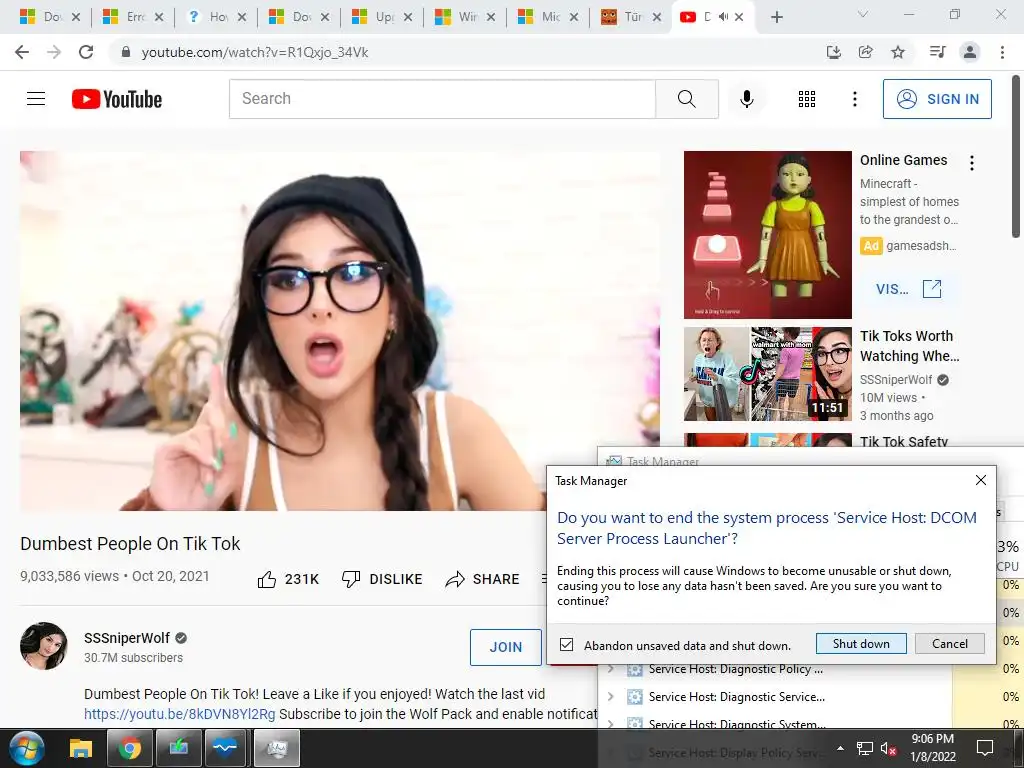Click the video player frame

pyautogui.click(x=340, y=330)
